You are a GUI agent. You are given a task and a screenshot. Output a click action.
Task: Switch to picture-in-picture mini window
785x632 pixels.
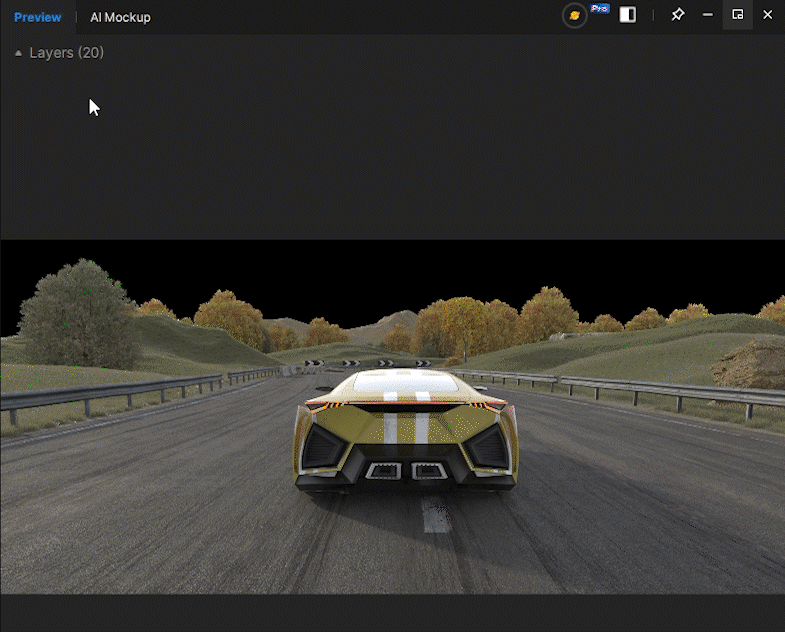[x=737, y=15]
